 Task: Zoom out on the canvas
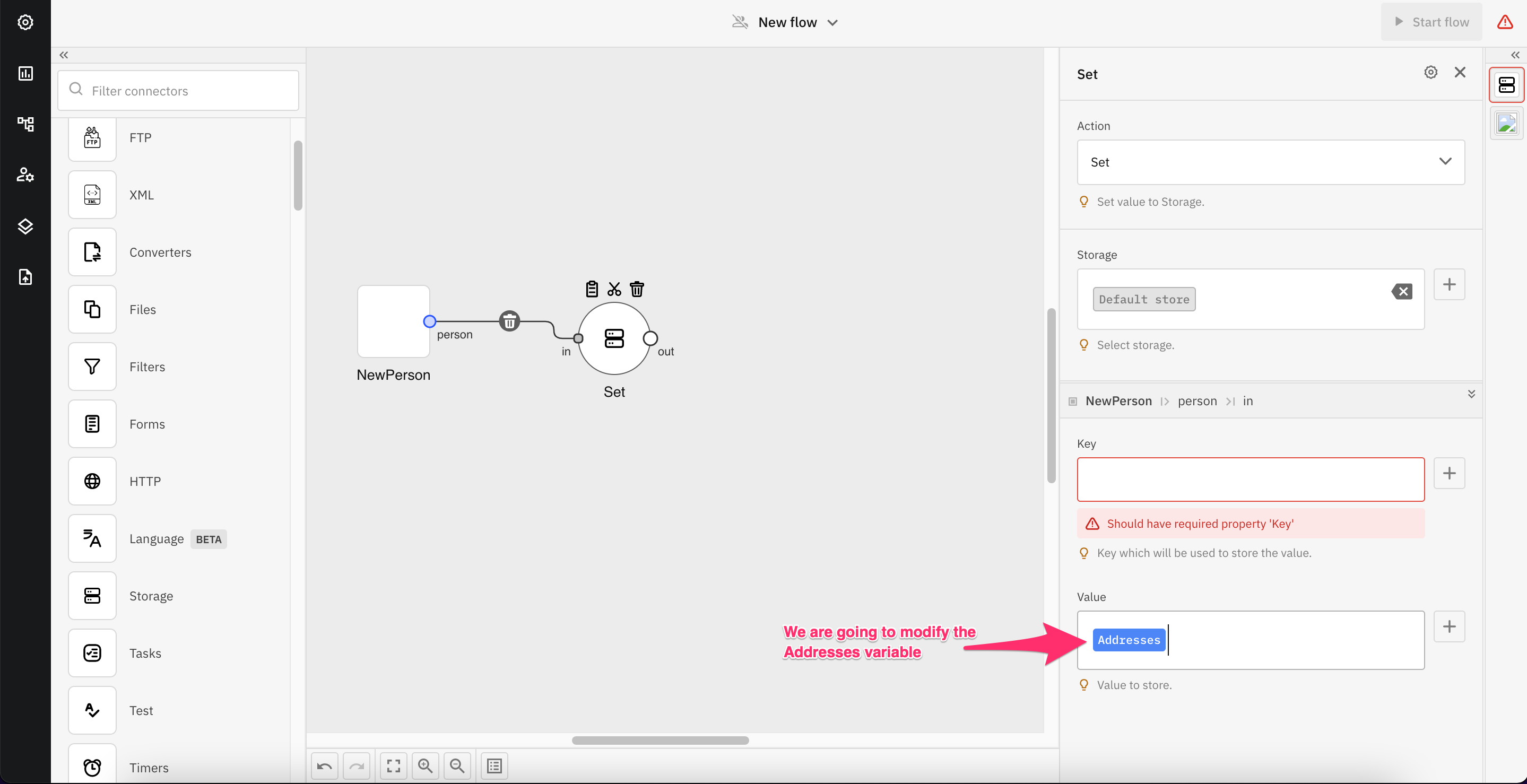(x=457, y=765)
